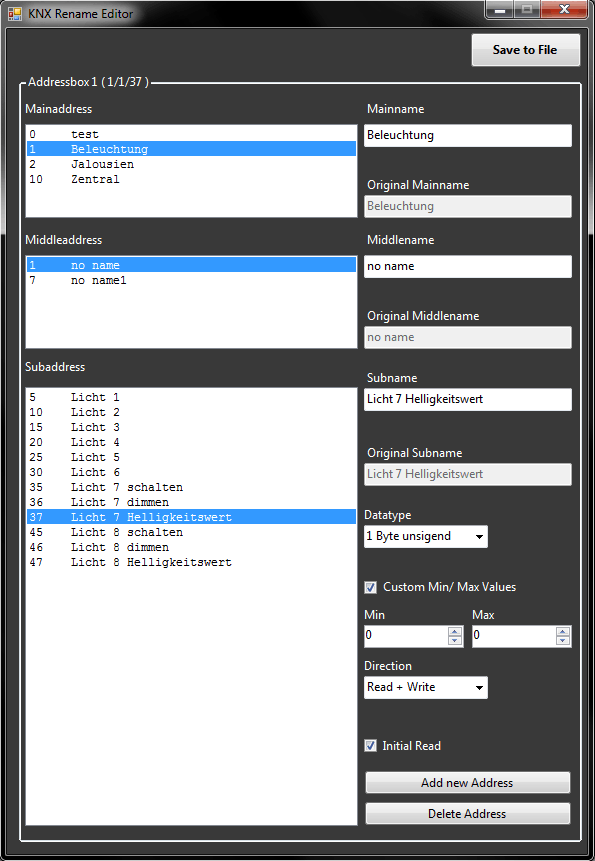Select Jalousien in Mainaddress list
Image resolution: width=595 pixels, height=861 pixels.
tap(191, 164)
